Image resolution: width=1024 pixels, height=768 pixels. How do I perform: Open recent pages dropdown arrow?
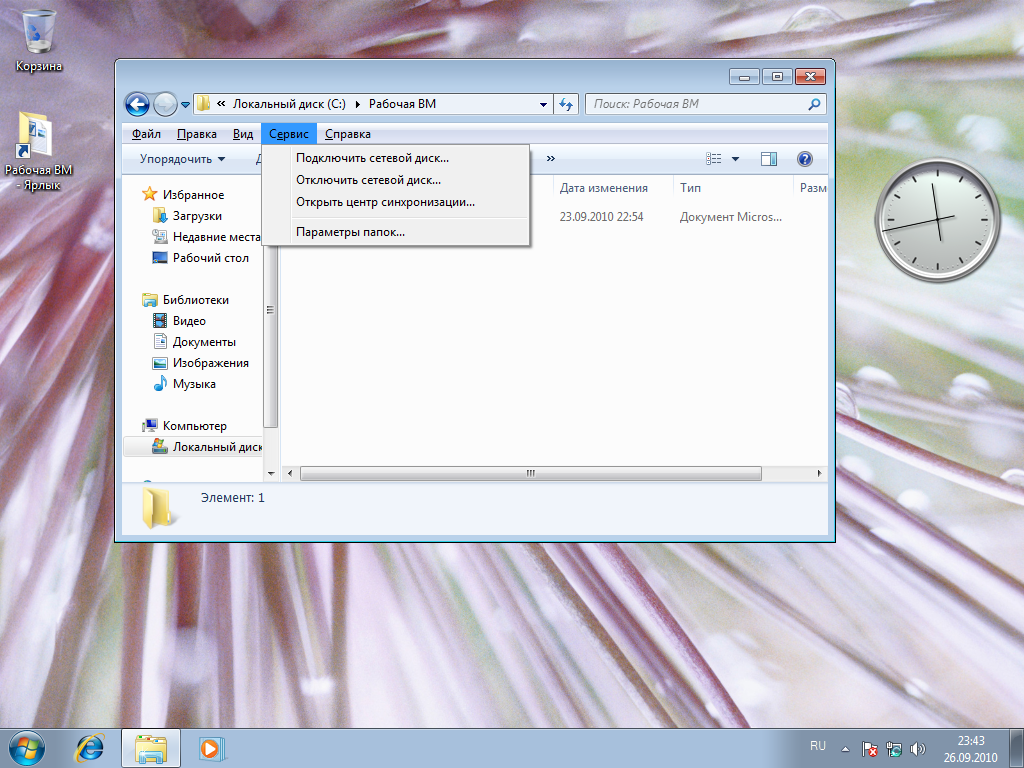point(185,104)
